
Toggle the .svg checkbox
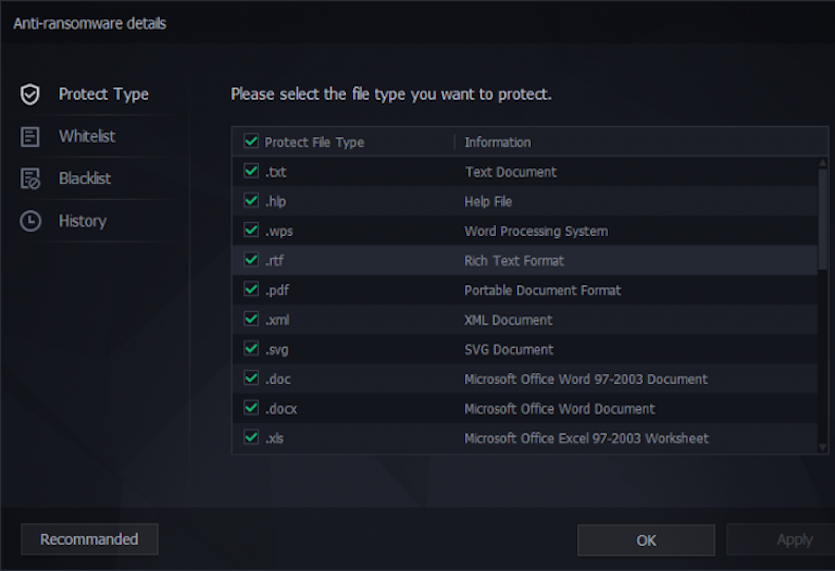point(251,348)
